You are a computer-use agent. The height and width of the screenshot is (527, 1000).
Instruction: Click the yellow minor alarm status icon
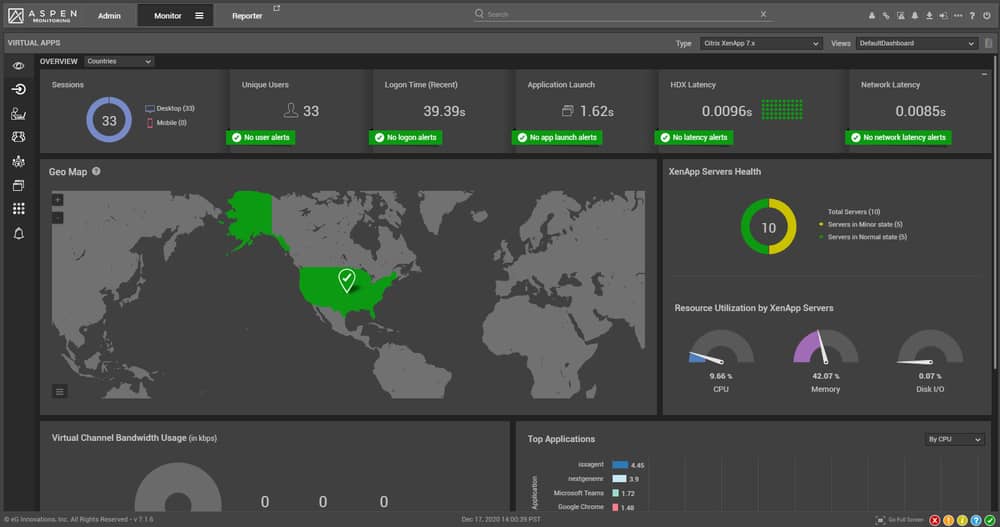(x=962, y=521)
